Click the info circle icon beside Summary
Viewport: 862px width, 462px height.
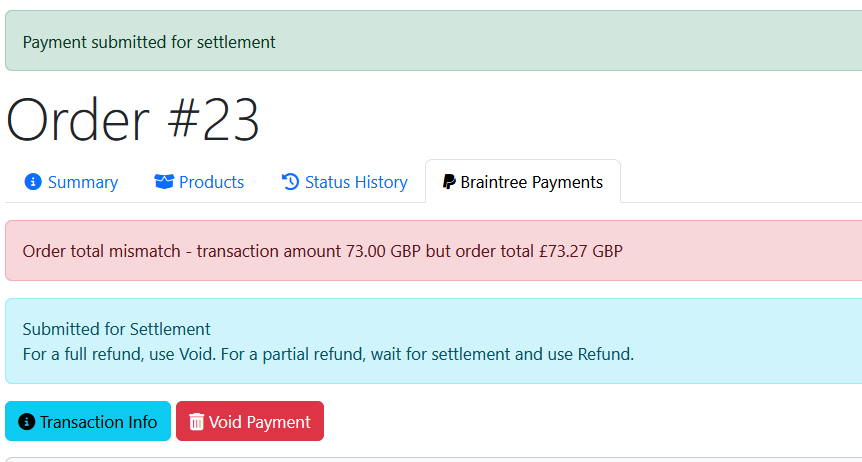(33, 182)
